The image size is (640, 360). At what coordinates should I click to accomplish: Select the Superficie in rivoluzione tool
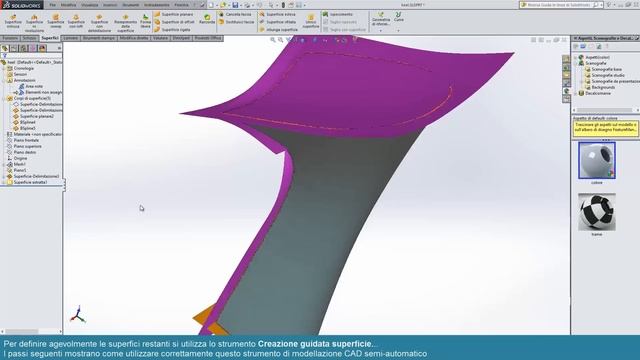point(34,22)
